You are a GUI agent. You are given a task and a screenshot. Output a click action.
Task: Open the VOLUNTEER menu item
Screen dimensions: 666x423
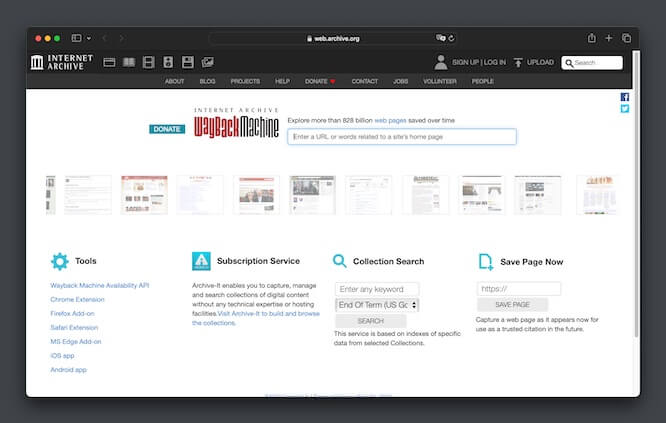point(440,81)
